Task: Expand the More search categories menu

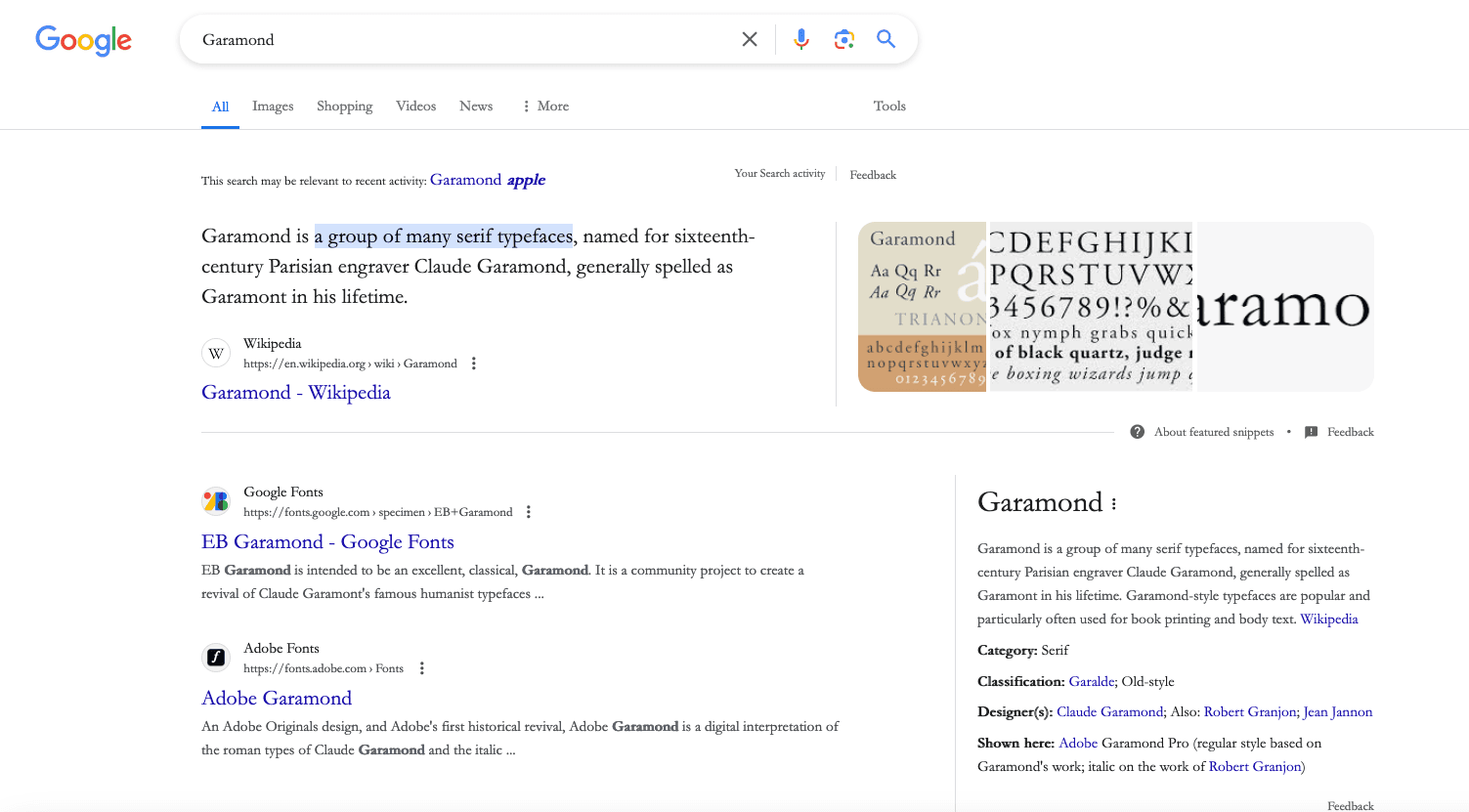Action: (544, 106)
